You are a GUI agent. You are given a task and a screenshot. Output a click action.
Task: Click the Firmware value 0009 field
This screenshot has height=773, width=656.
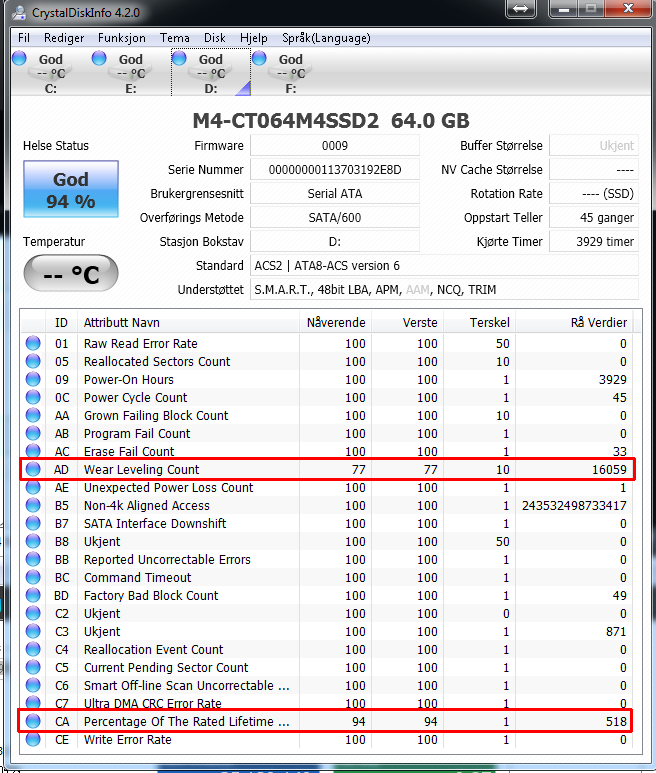pyautogui.click(x=335, y=145)
